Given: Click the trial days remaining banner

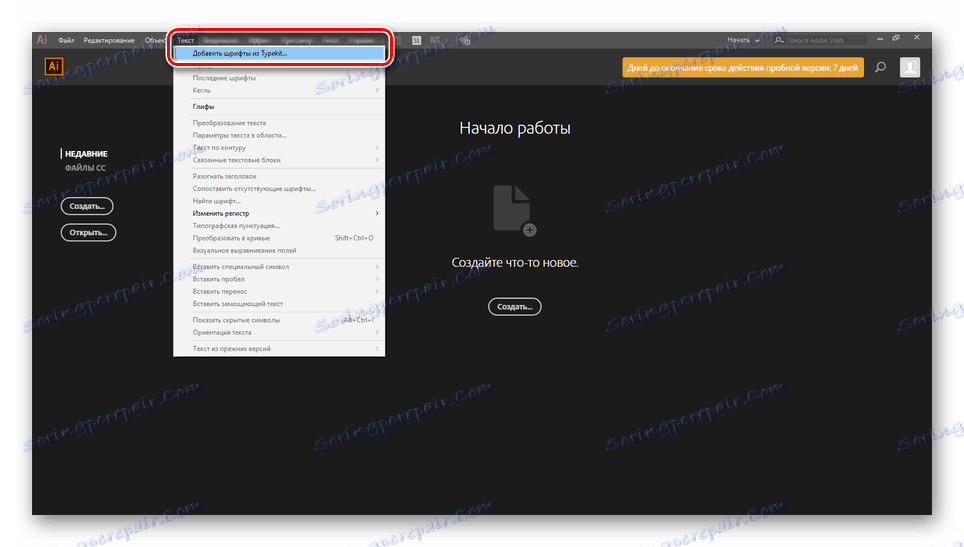Looking at the screenshot, I should point(743,68).
